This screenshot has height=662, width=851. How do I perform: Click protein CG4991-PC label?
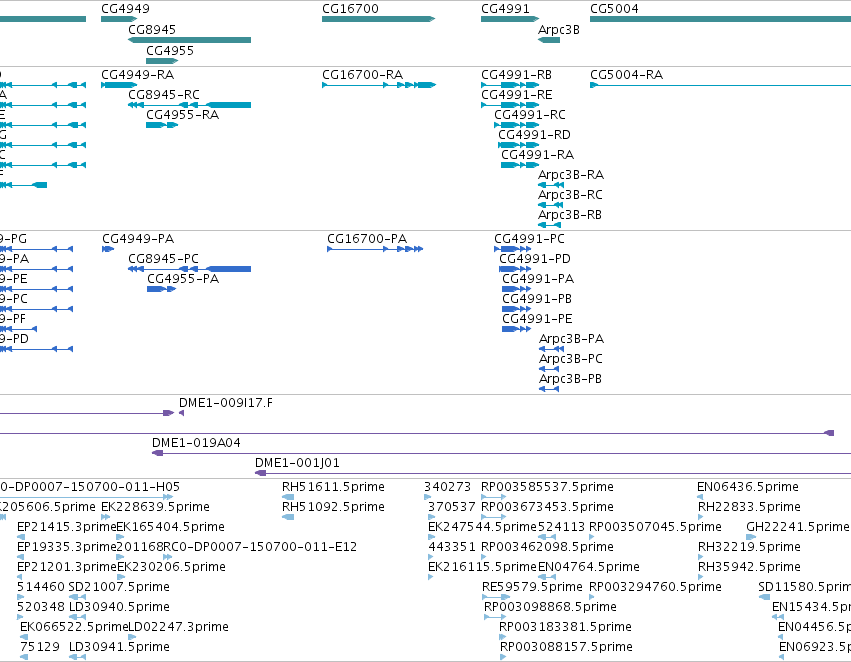529,239
